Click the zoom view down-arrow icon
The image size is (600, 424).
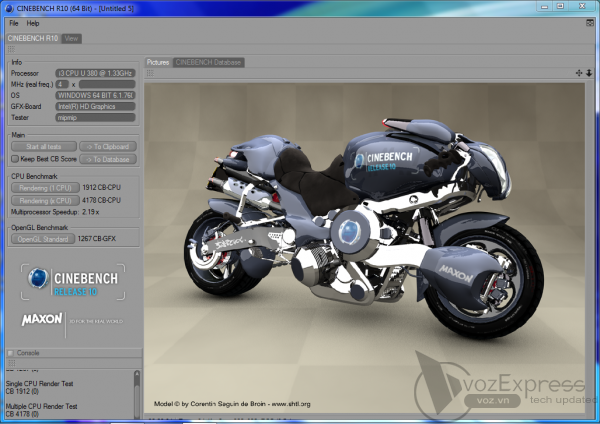pyautogui.click(x=589, y=73)
